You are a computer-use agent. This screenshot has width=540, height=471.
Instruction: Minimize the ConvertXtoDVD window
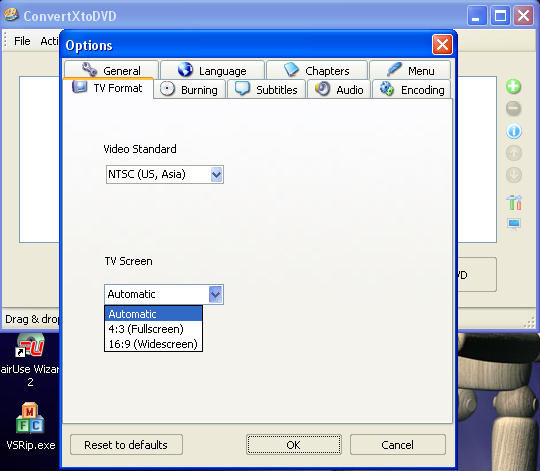pyautogui.click(x=477, y=16)
